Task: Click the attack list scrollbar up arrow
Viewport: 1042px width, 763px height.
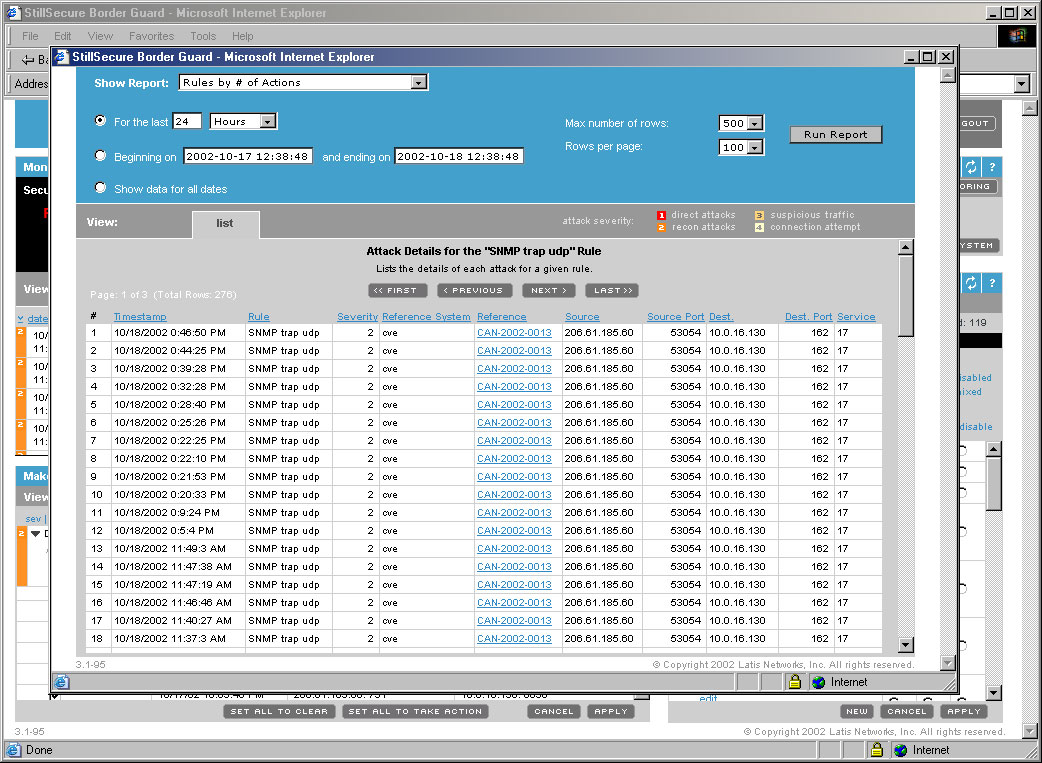Action: point(905,247)
